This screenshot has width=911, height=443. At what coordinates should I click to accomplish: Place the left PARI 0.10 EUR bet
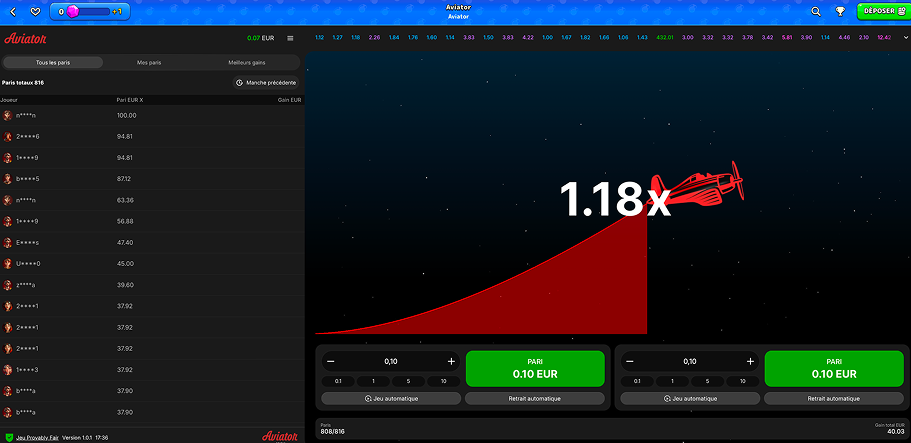pyautogui.click(x=535, y=369)
